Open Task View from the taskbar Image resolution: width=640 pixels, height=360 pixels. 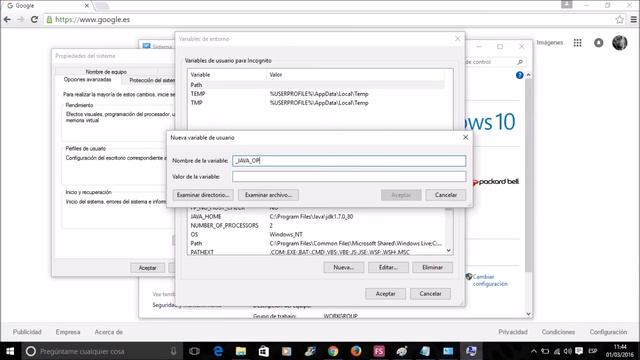[x=195, y=351]
